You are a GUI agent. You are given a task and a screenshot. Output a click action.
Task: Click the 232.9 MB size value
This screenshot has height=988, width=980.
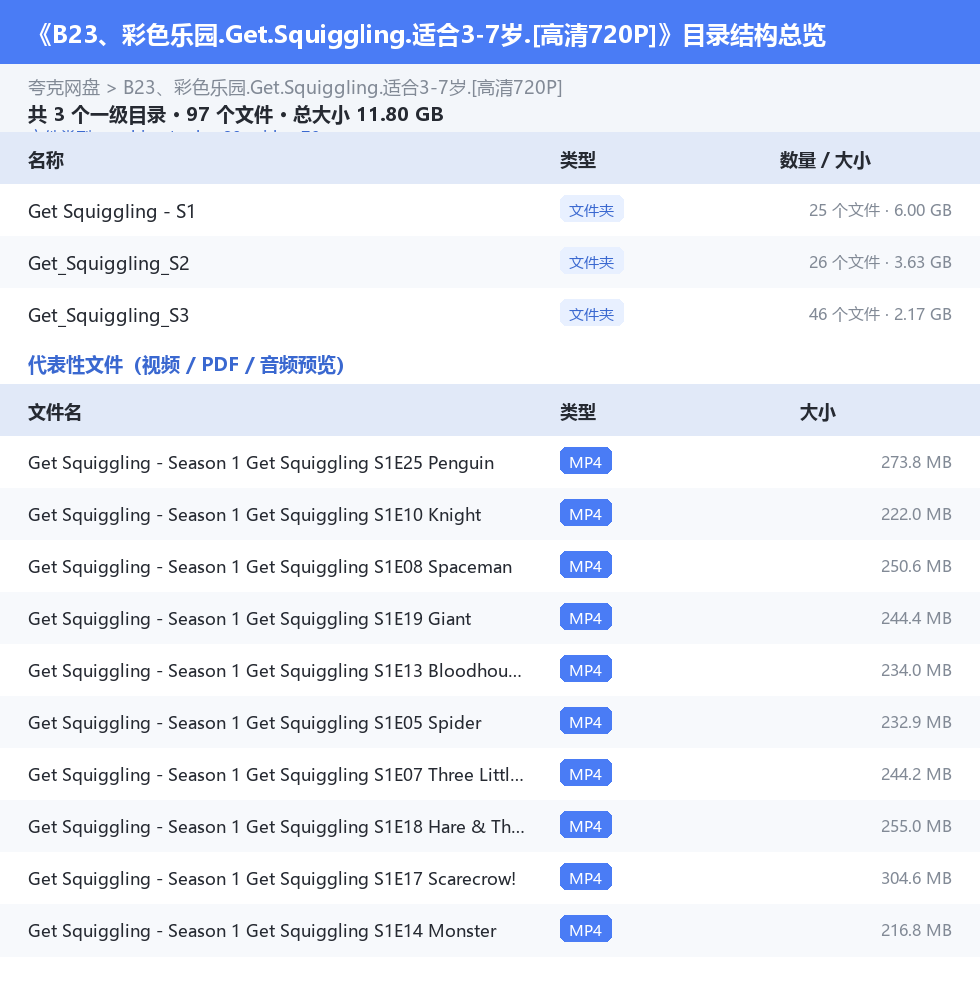tap(916, 722)
